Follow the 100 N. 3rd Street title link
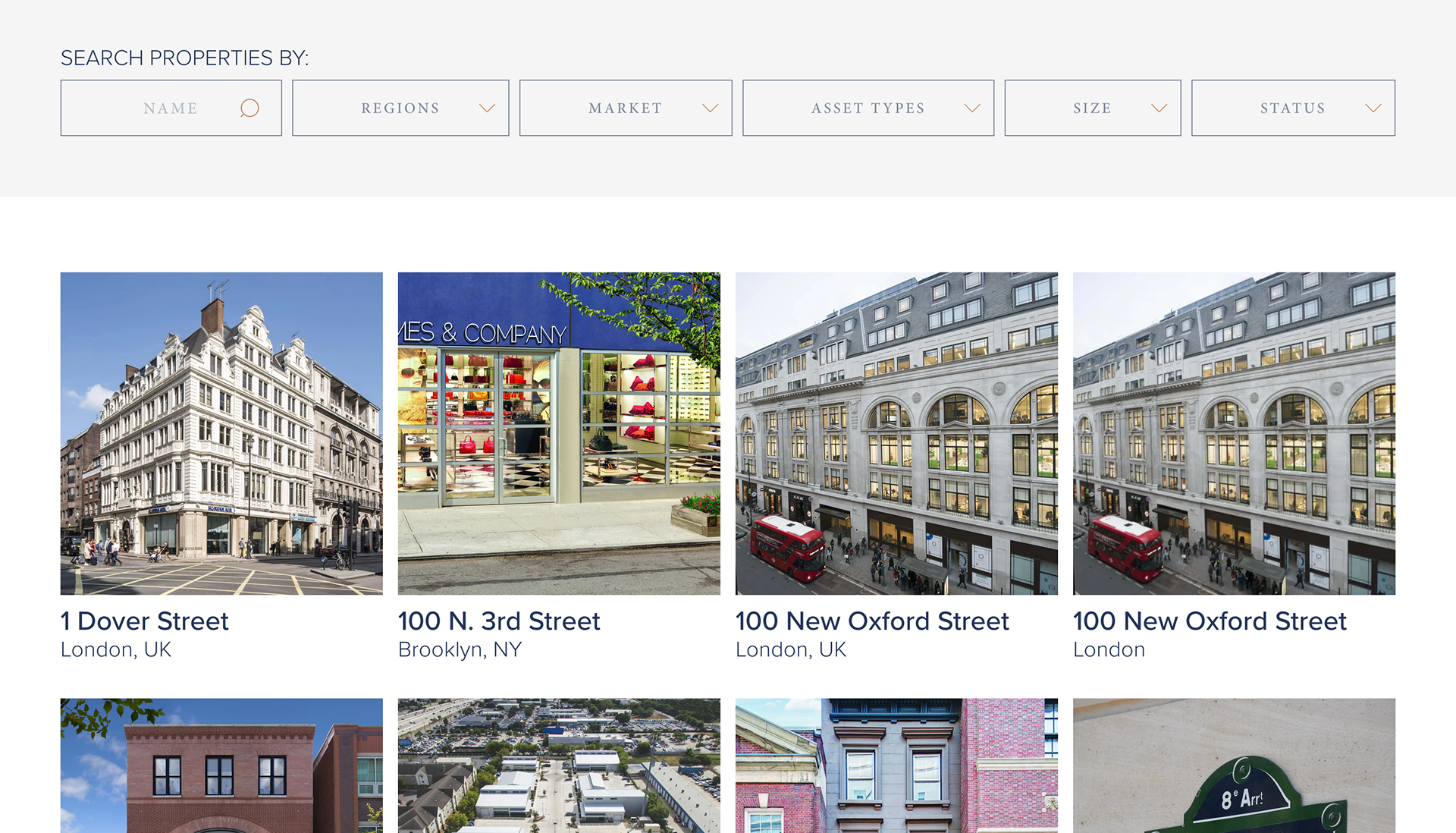This screenshot has height=833, width=1456. 499,621
